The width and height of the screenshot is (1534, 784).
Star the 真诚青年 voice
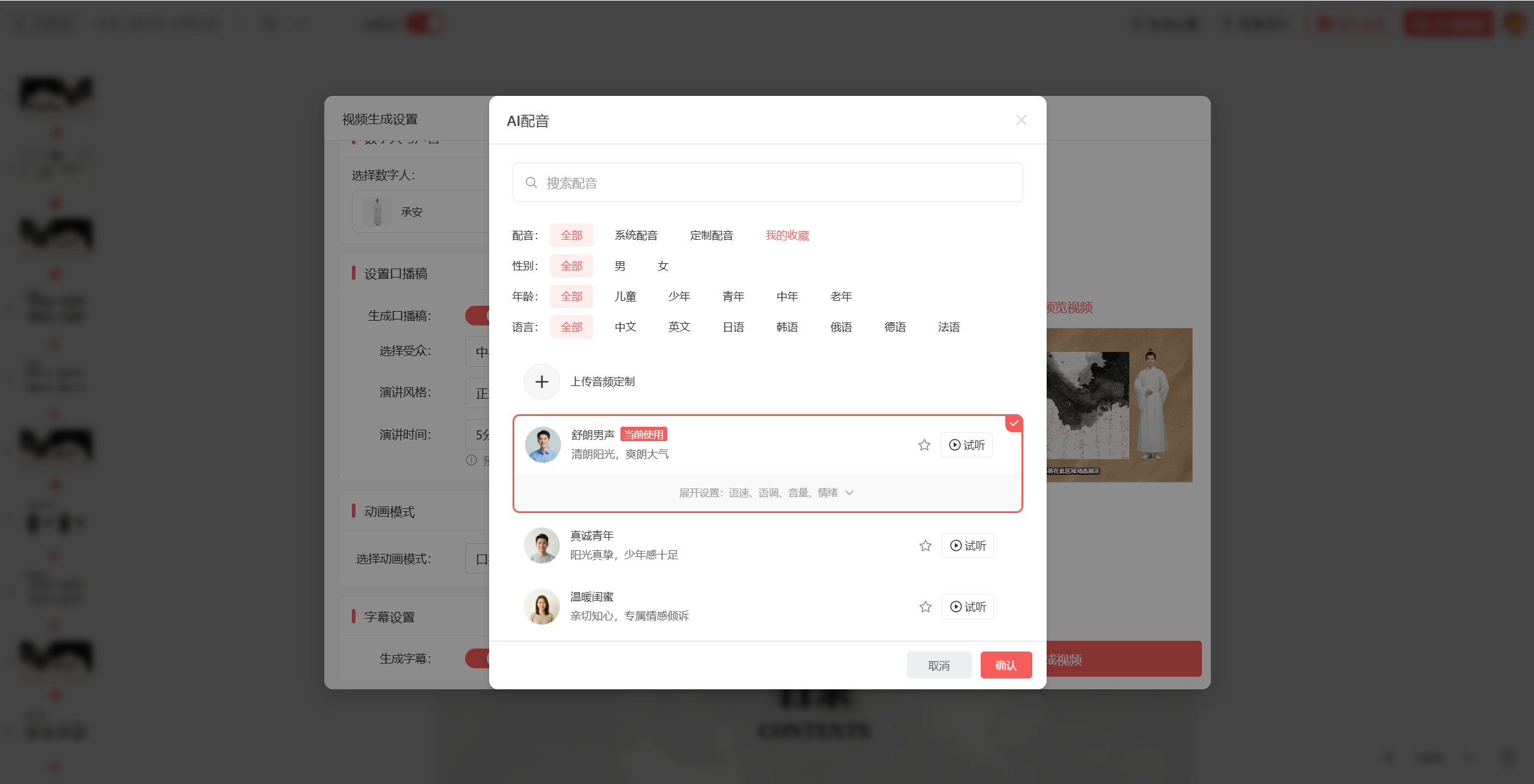(x=925, y=545)
